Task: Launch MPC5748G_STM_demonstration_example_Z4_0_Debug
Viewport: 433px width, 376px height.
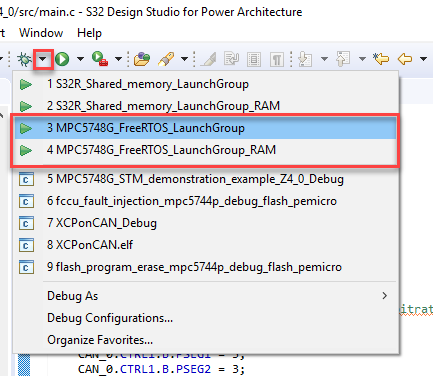Action: [x=206, y=179]
